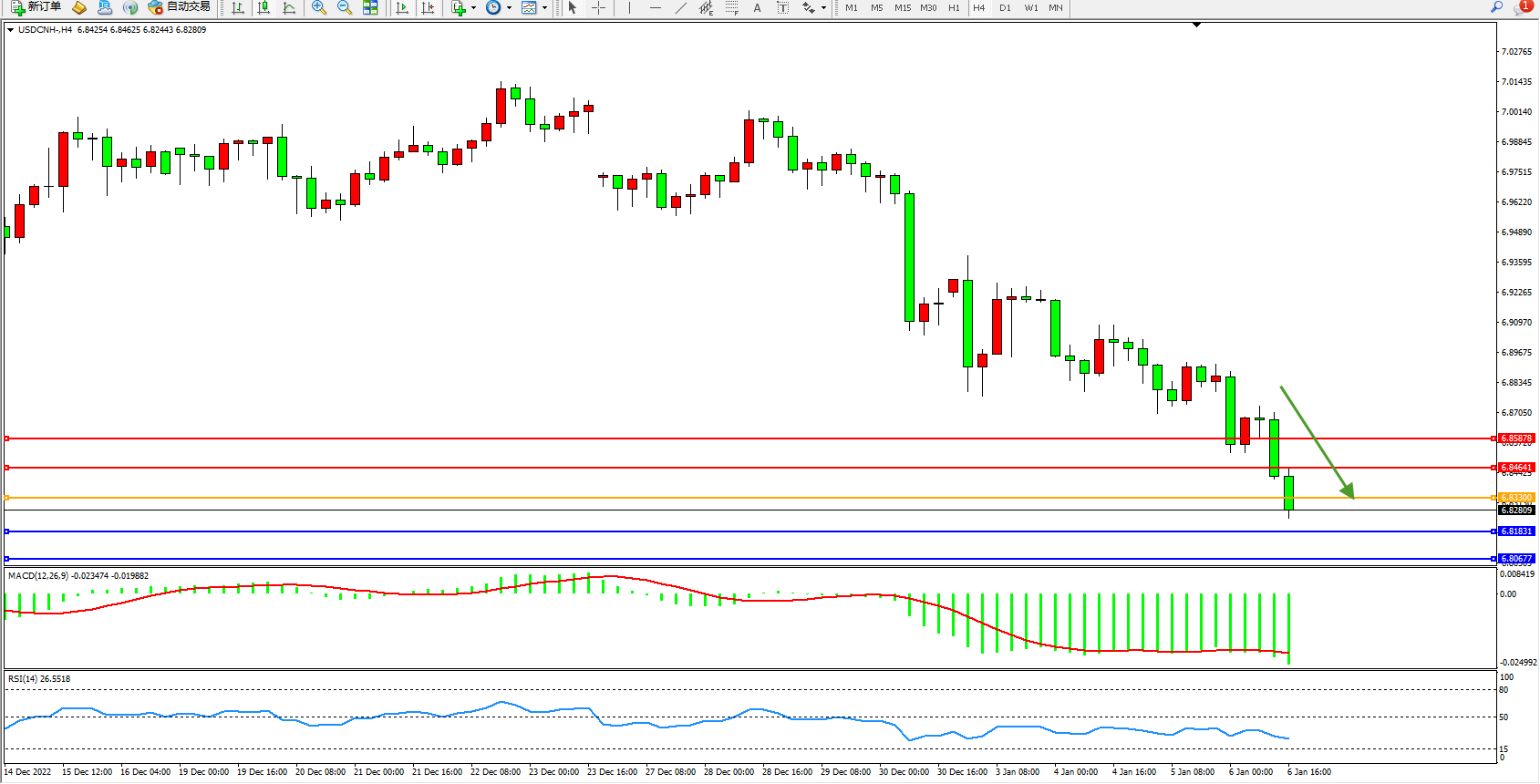This screenshot has height=784, width=1540.
Task: Zoom in on the chart
Action: [319, 7]
